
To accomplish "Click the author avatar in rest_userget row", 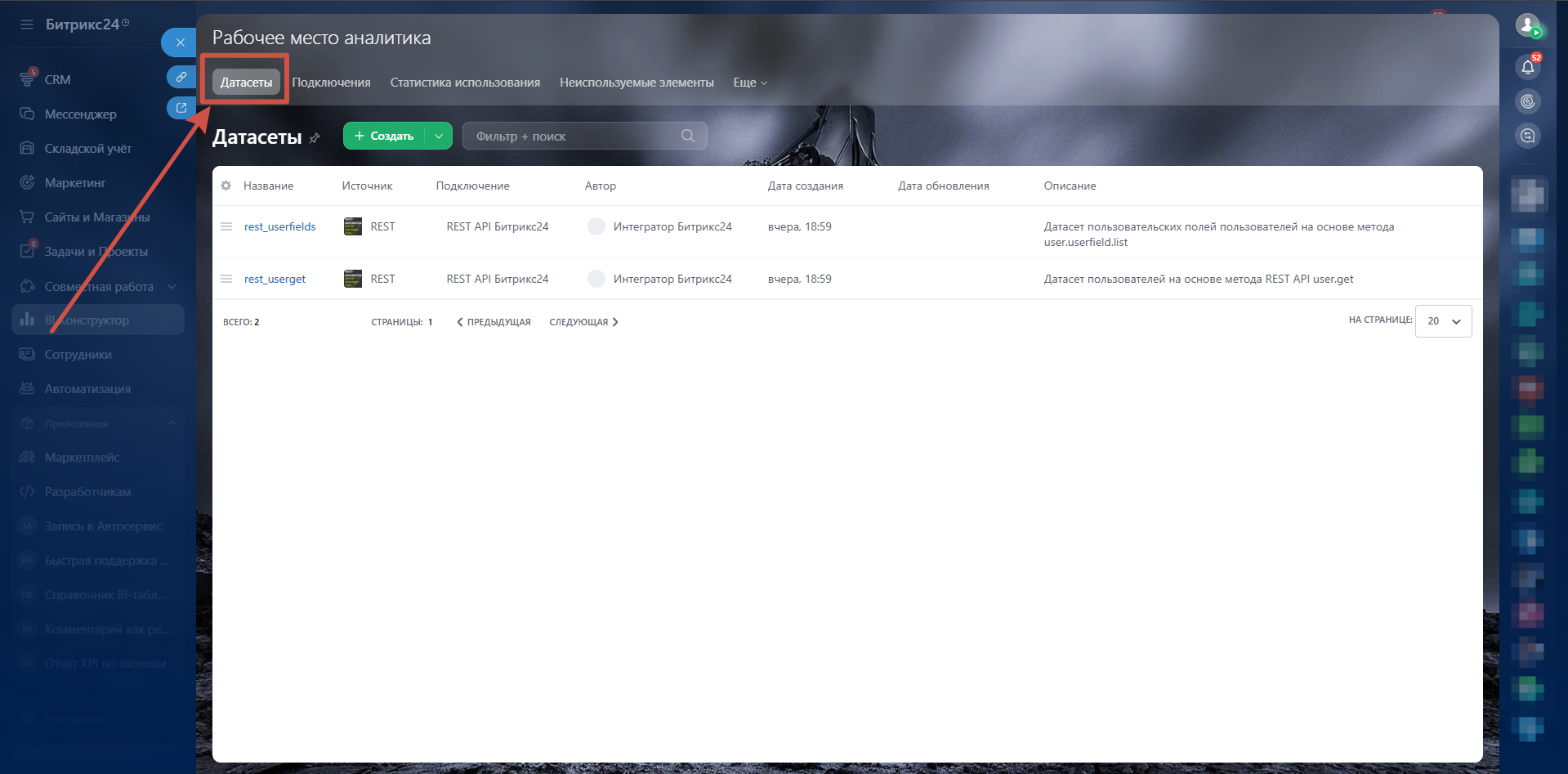I will click(596, 279).
